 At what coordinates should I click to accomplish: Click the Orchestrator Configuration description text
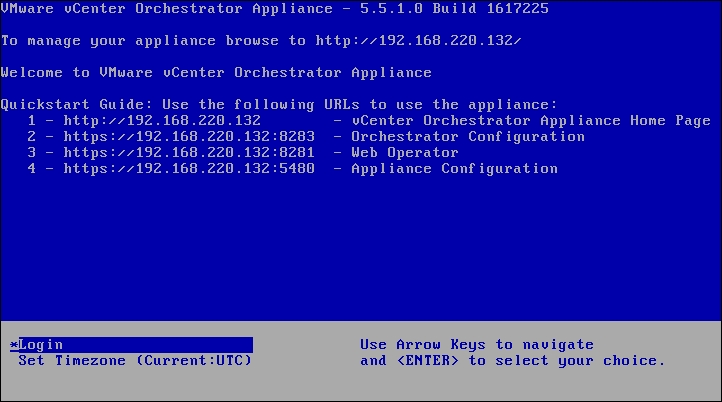point(467,137)
